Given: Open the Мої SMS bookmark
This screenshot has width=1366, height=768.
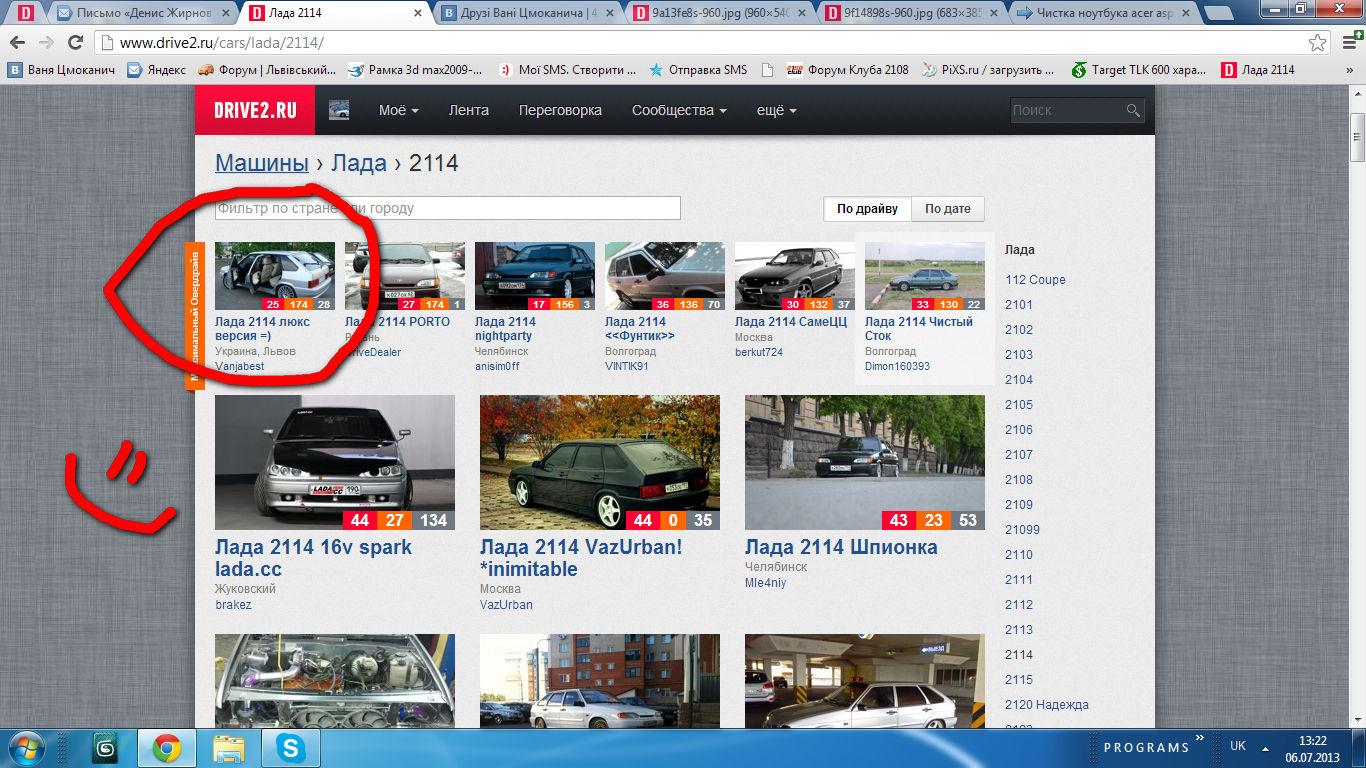Looking at the screenshot, I should [x=568, y=70].
